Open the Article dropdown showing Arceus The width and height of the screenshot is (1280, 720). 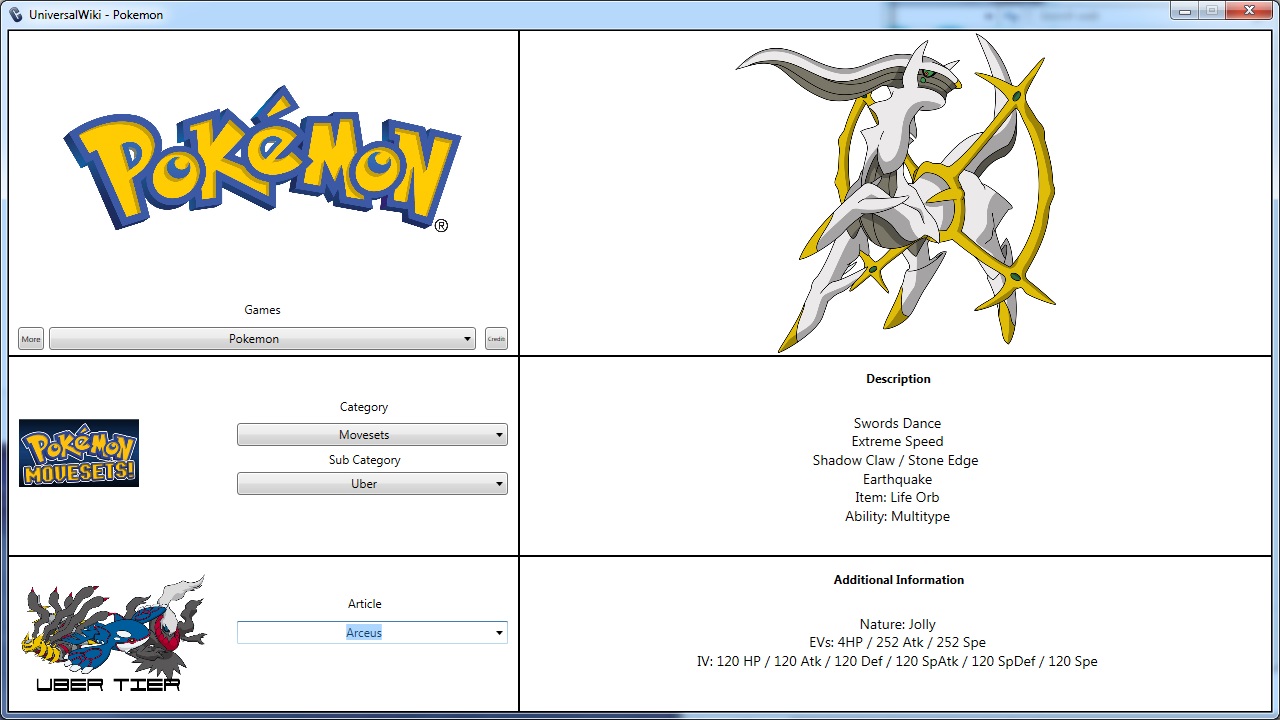(x=372, y=632)
